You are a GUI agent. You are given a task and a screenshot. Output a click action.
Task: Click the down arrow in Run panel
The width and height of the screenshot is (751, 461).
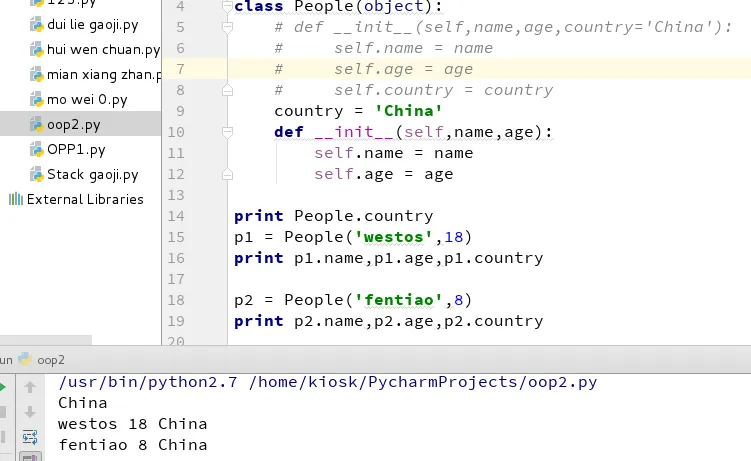(30, 412)
